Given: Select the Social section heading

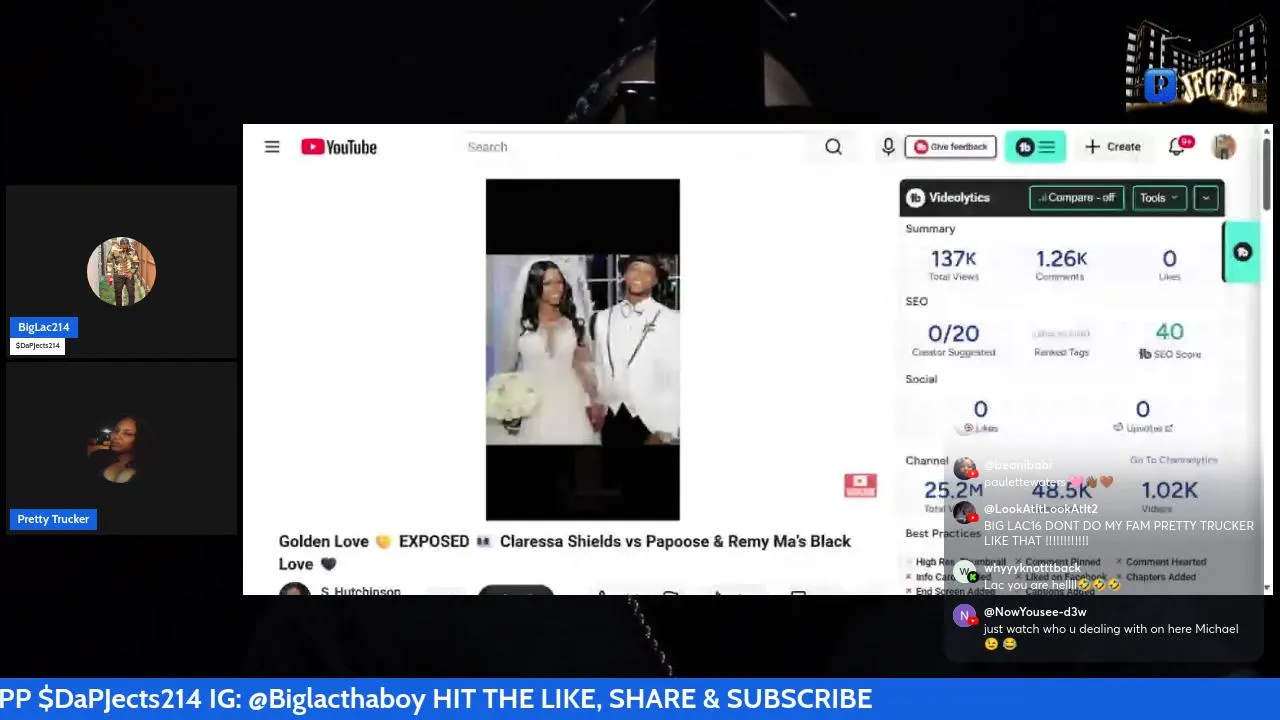Looking at the screenshot, I should tap(921, 379).
